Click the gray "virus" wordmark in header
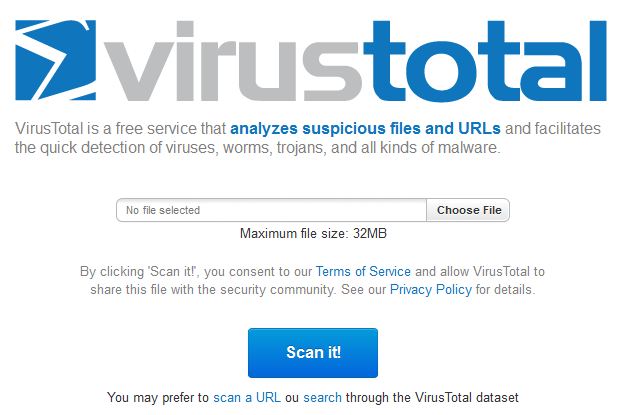The image size is (628, 415). pos(231,61)
